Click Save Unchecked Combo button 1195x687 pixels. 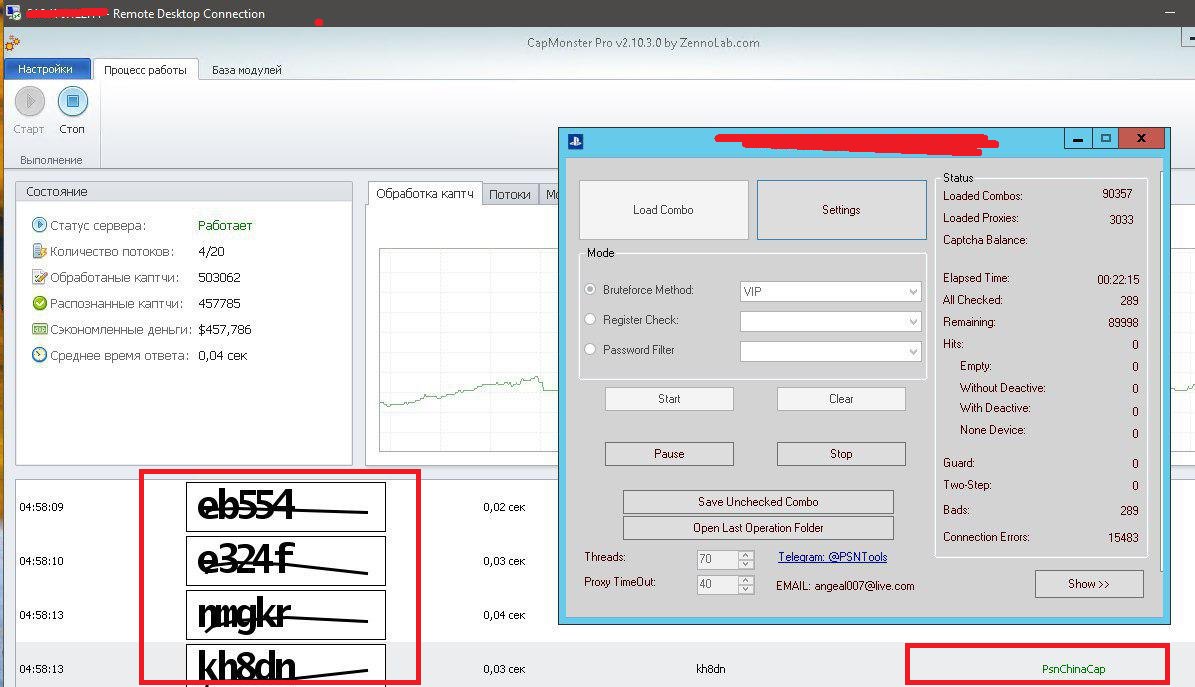pos(758,502)
